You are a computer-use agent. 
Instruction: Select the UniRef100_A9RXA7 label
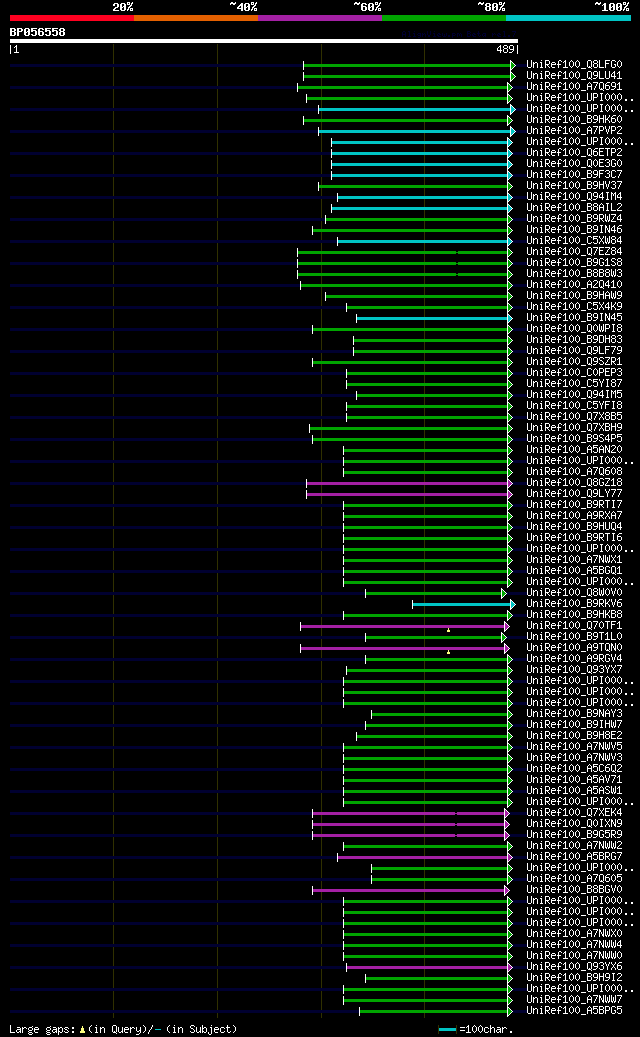click(574, 515)
